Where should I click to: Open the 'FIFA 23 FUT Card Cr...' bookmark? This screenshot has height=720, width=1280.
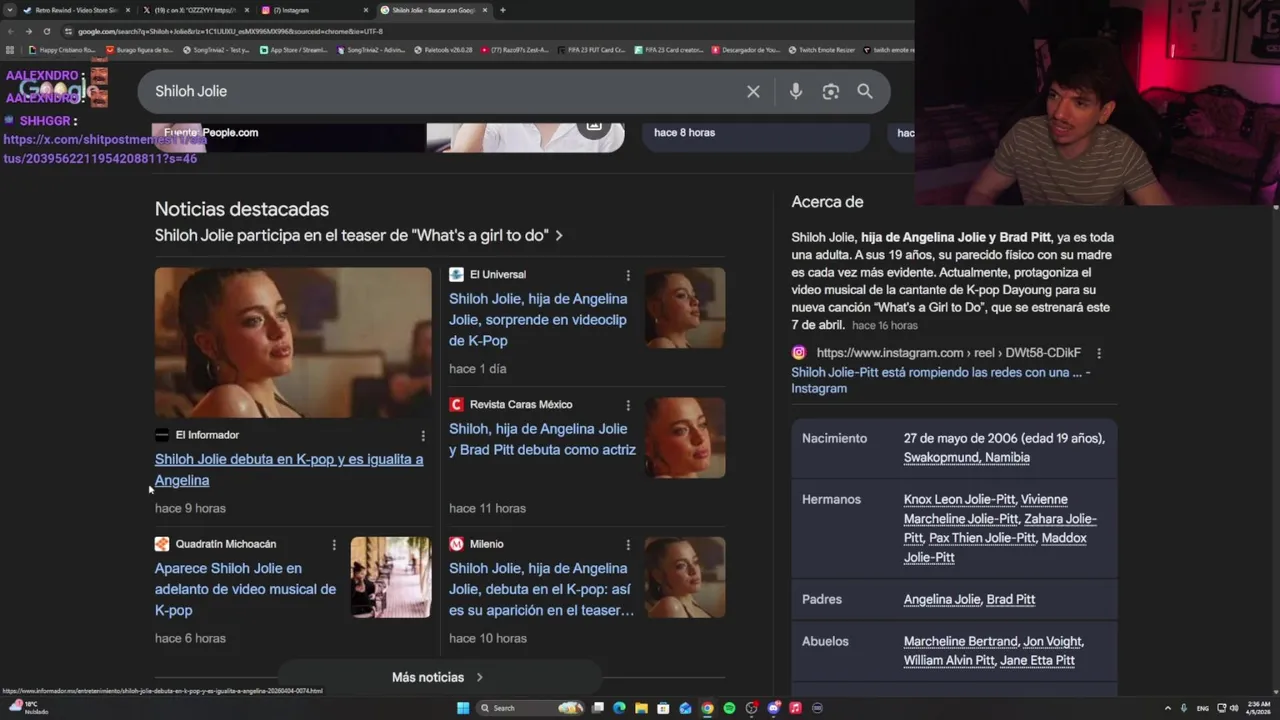click(592, 49)
